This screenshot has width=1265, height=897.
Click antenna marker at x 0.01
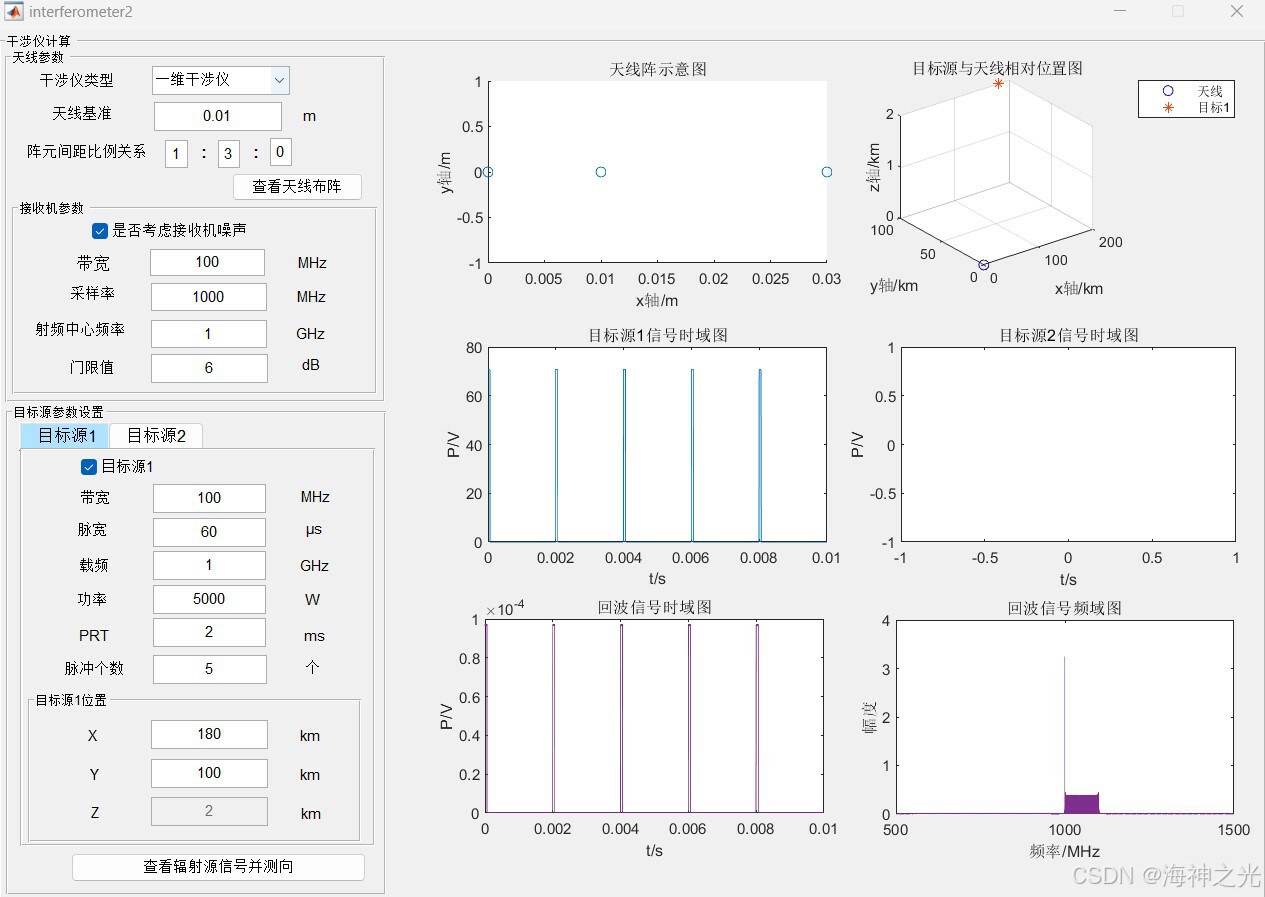[x=601, y=172]
